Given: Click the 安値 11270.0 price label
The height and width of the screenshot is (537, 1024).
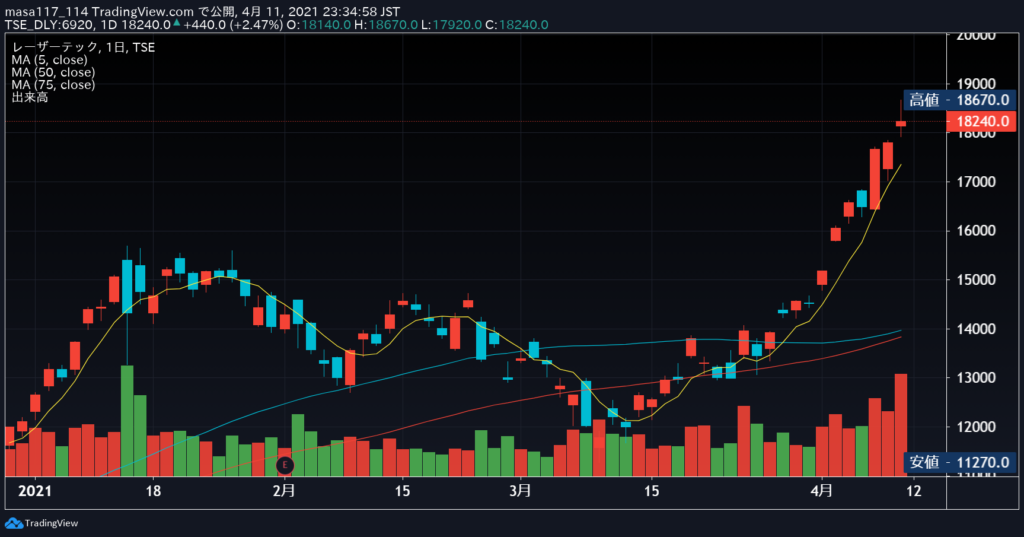Looking at the screenshot, I should [x=959, y=463].
